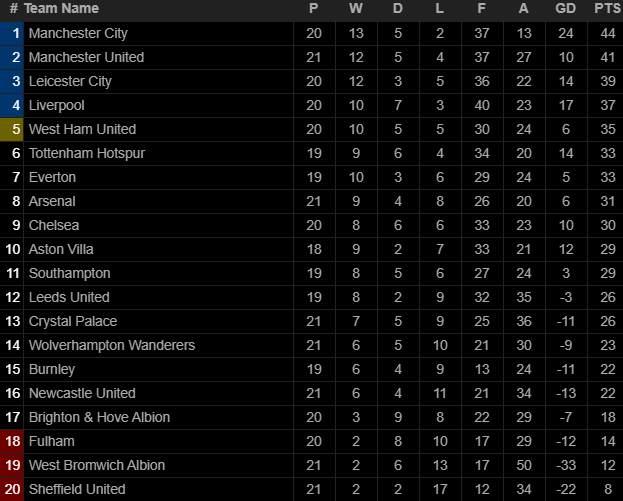Open the Arsenal team entry
The height and width of the screenshot is (501, 623).
(52, 201)
